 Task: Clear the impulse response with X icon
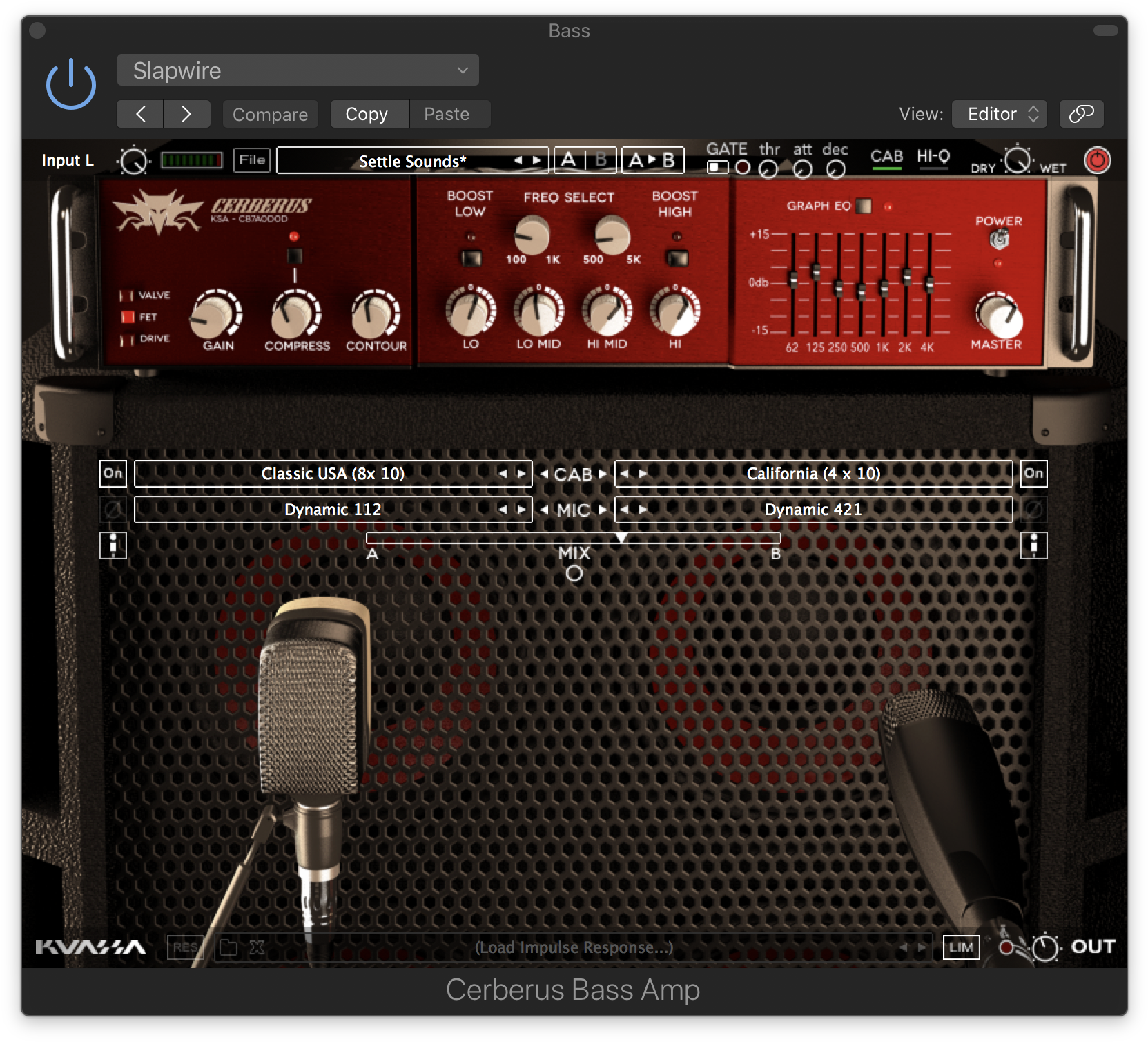tap(257, 947)
